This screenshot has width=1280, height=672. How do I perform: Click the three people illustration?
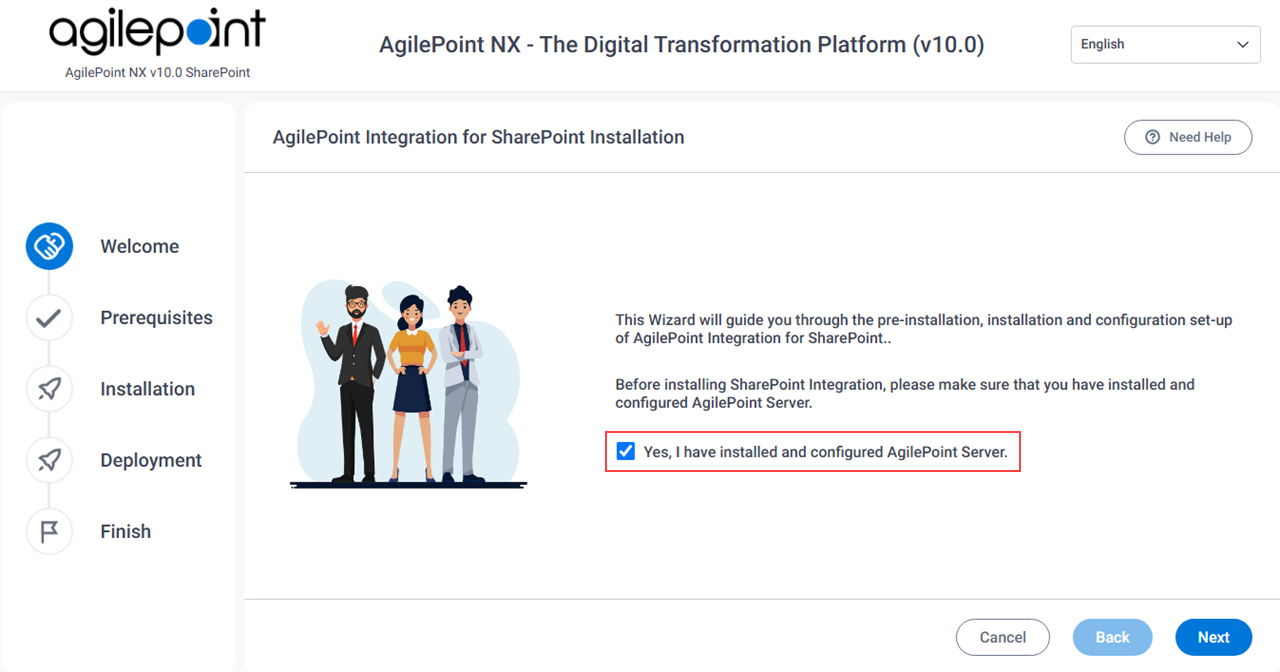tap(408, 386)
